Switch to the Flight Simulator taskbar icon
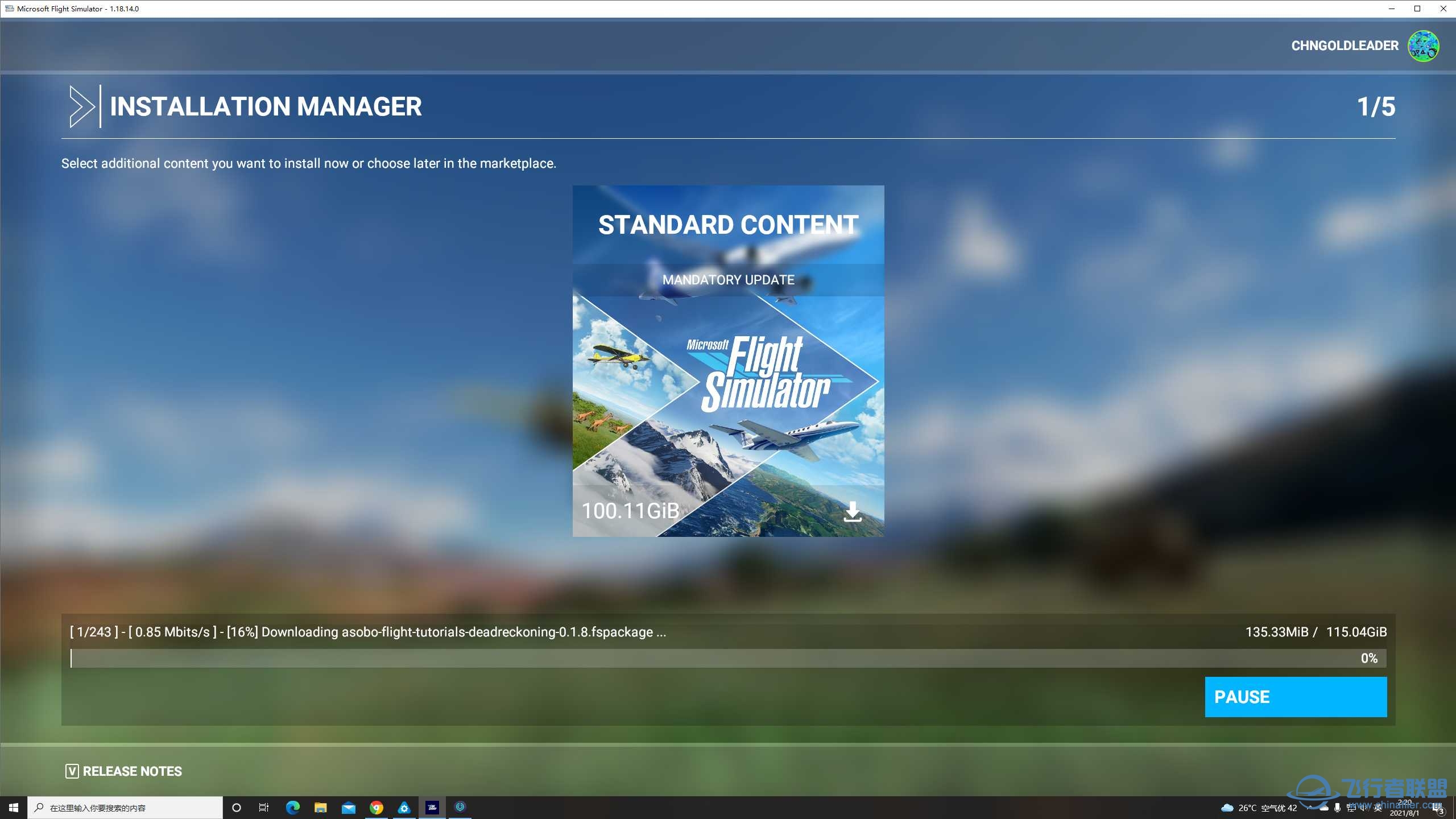Screen dimensions: 1456x819 432,808
